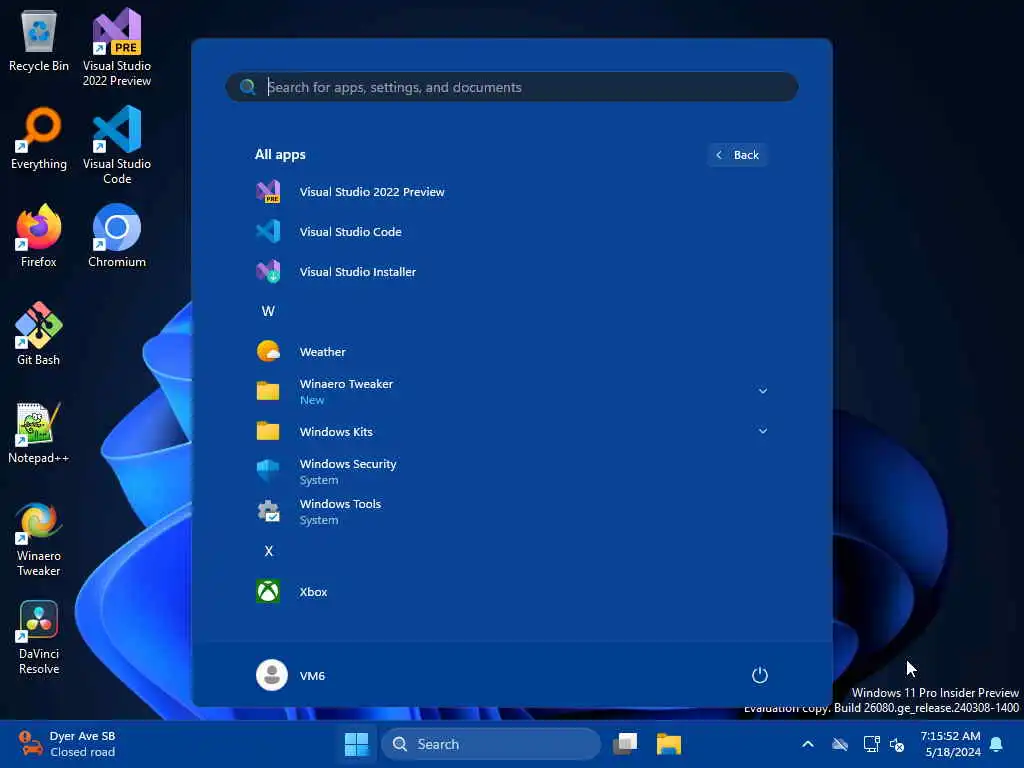Image resolution: width=1024 pixels, height=768 pixels.
Task: Jump via the W letter header
Action: [x=268, y=311]
